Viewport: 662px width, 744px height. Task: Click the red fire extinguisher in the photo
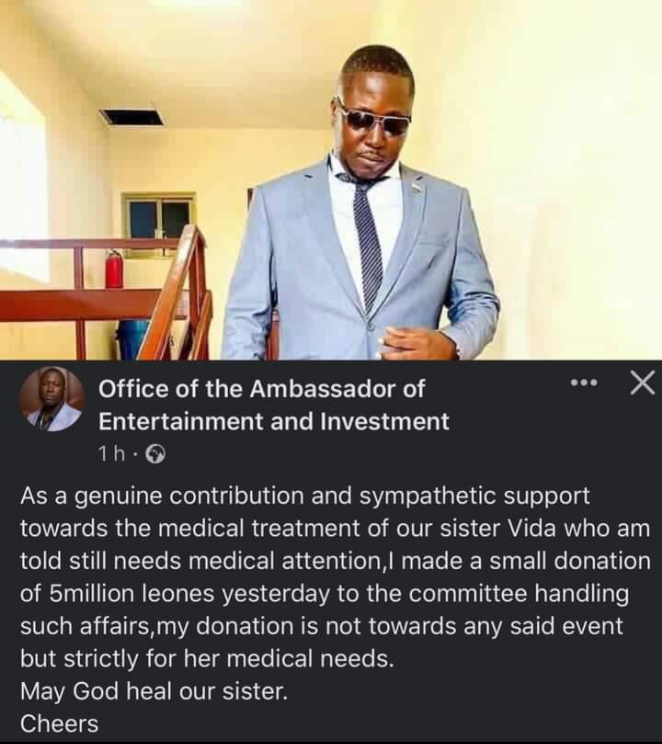click(x=114, y=269)
